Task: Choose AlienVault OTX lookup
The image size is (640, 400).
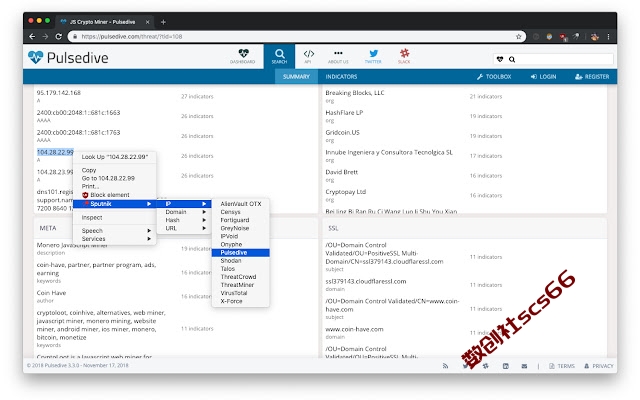Action: [x=240, y=204]
